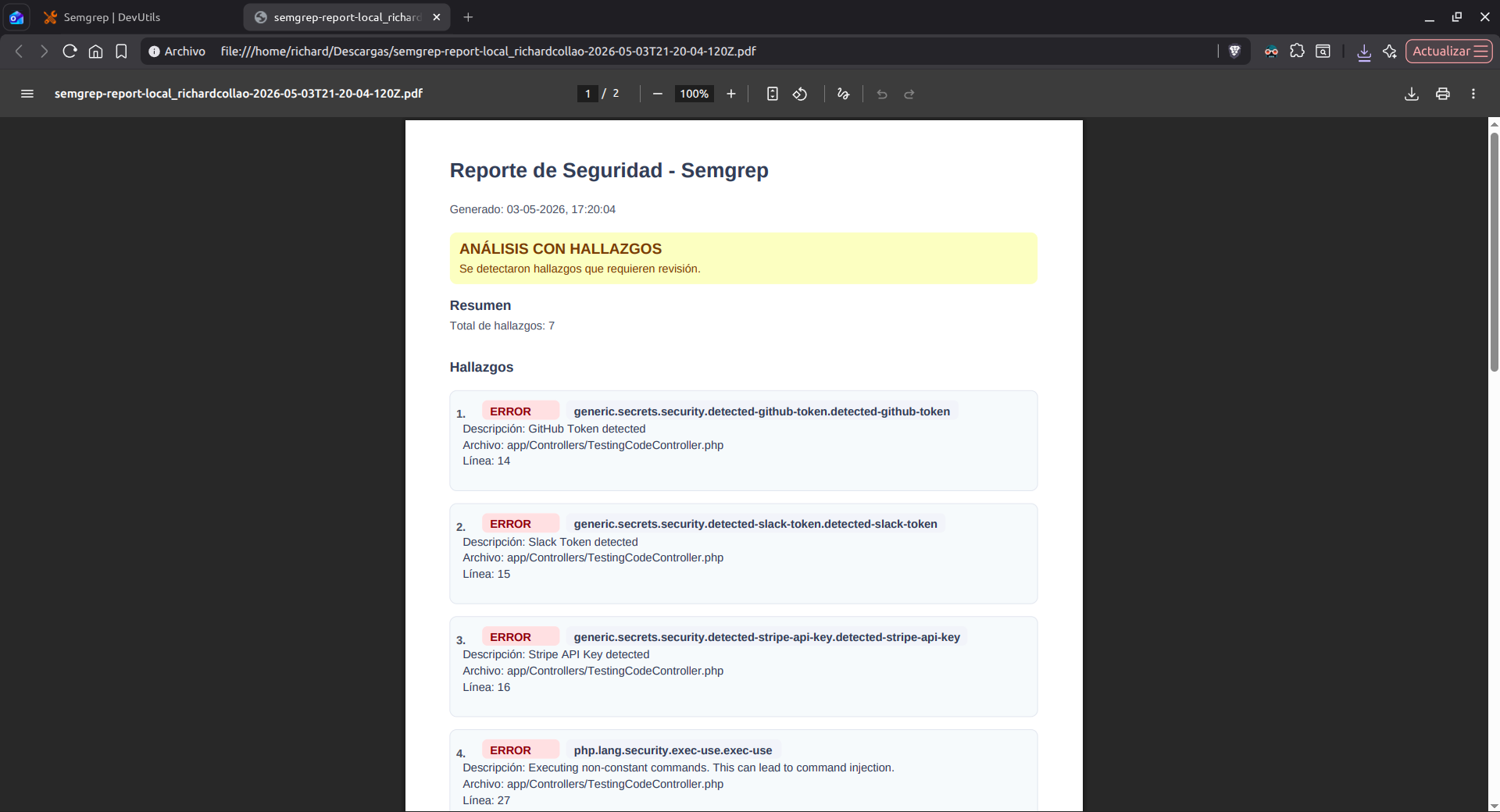Click the blue app icon left of the tabs
Image resolution: width=1500 pixels, height=812 pixels.
16,17
